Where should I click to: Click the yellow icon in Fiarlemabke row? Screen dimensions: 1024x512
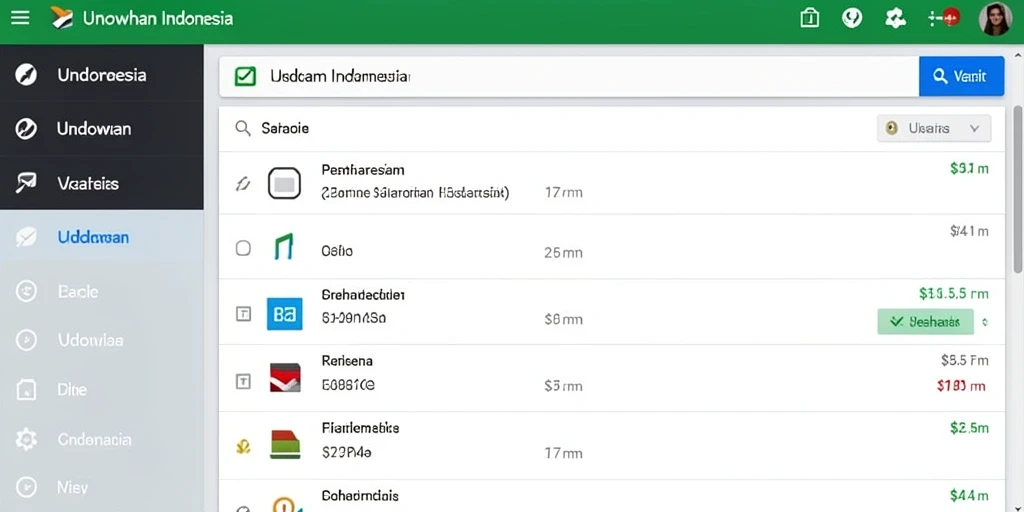[243, 447]
